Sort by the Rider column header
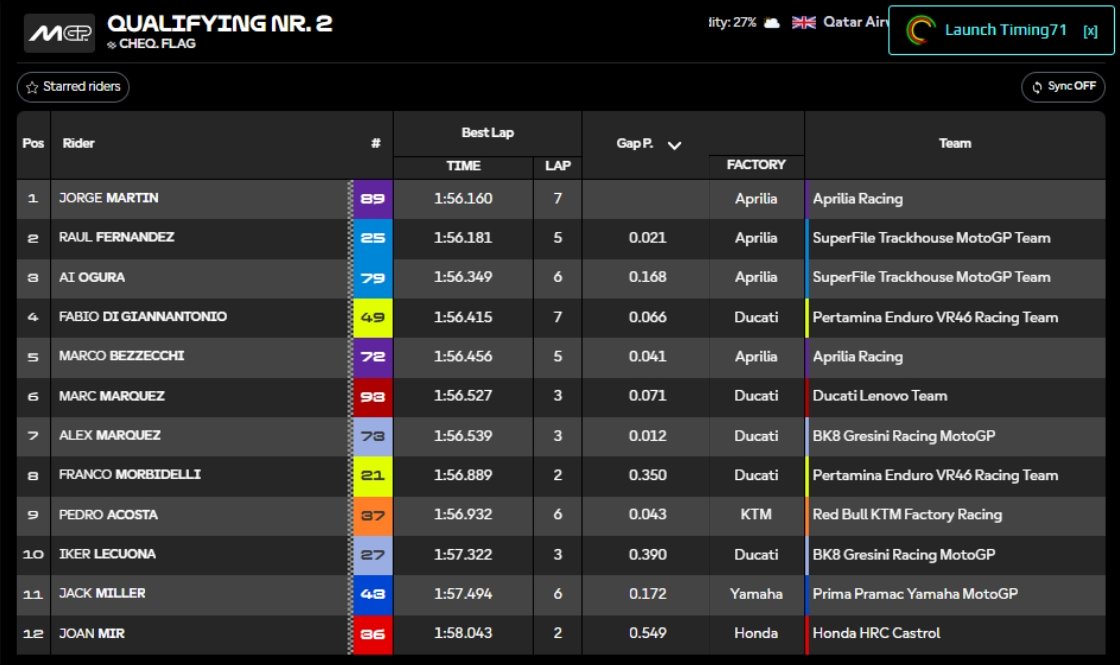The width and height of the screenshot is (1120, 665). coord(79,144)
